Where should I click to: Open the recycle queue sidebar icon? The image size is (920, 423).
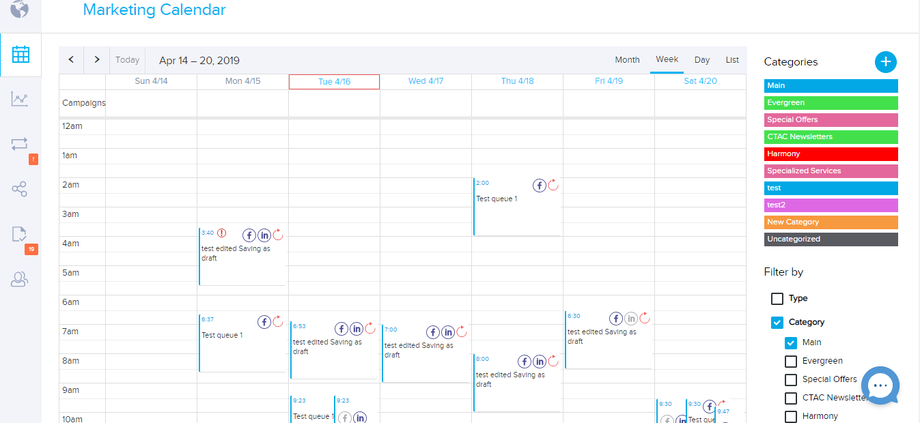coord(19,144)
